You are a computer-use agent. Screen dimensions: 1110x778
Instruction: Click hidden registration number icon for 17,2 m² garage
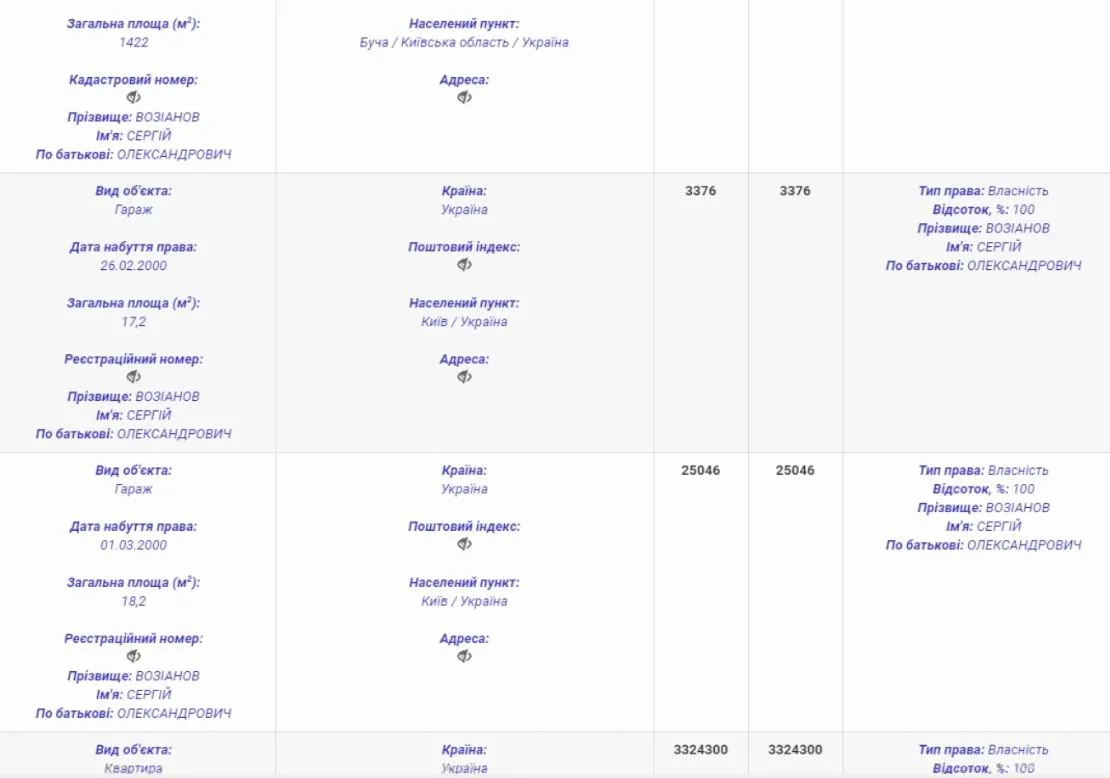tap(134, 377)
